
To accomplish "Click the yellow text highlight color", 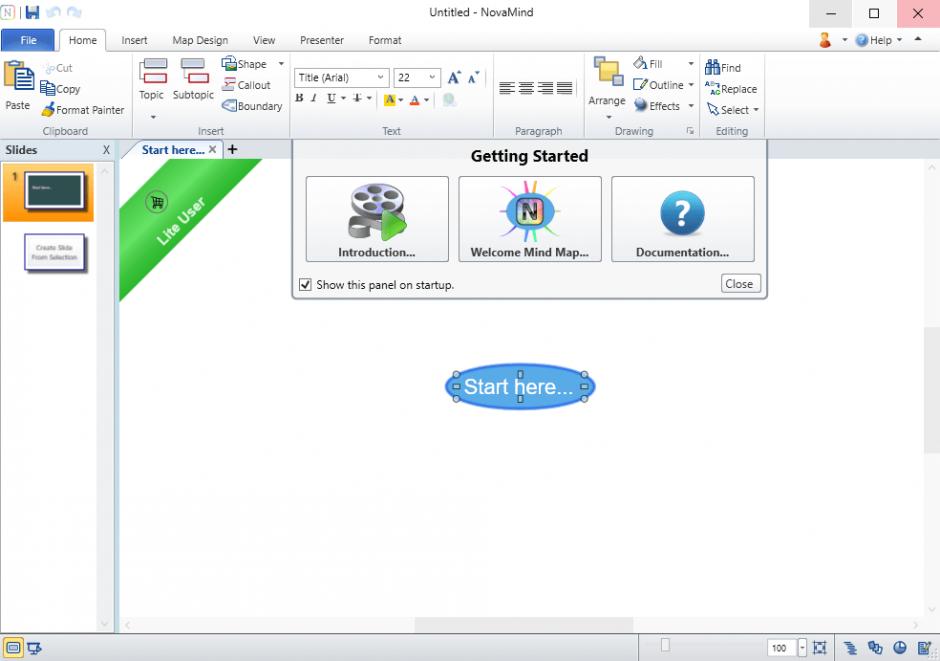I will point(390,99).
